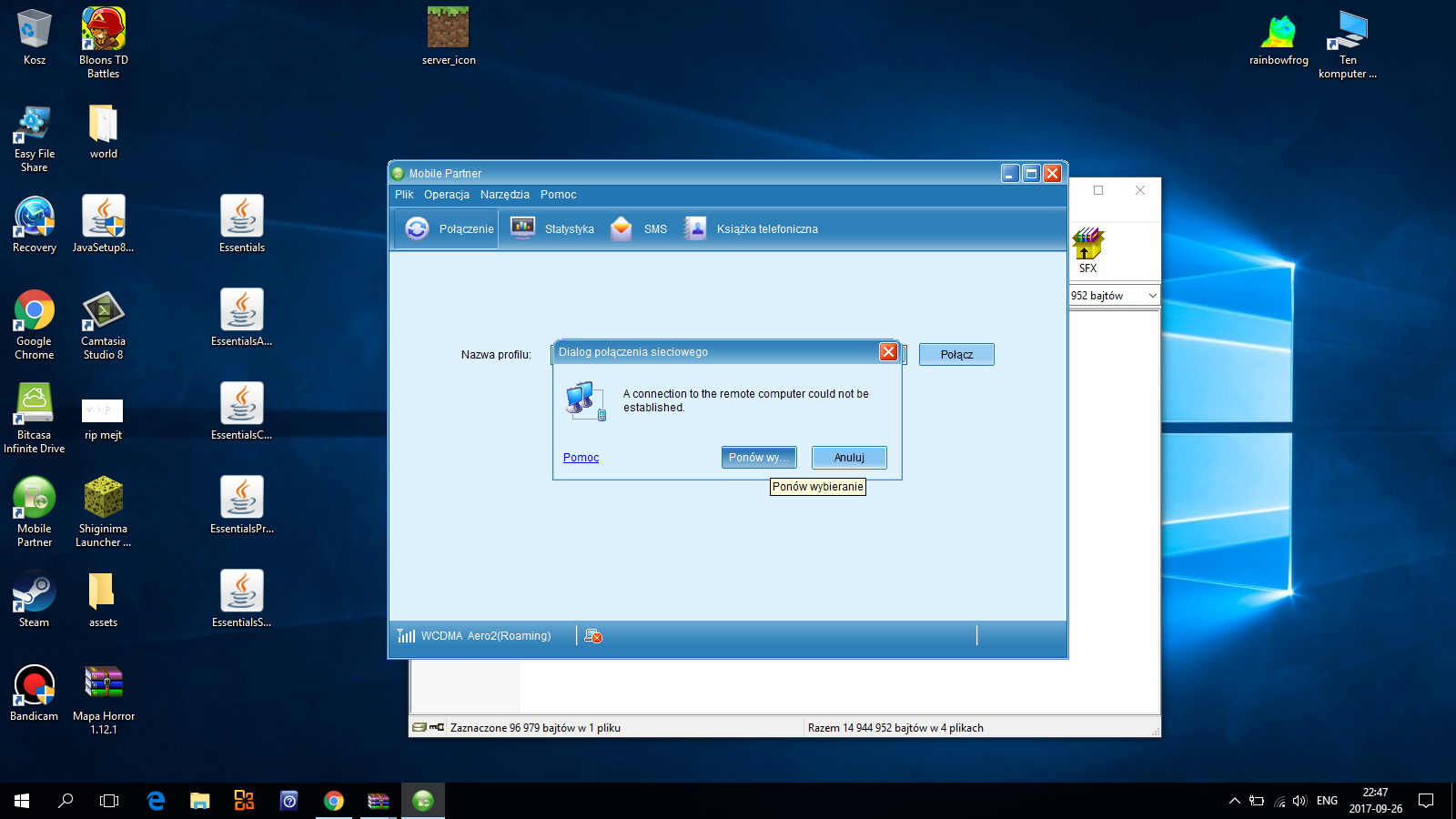The width and height of the screenshot is (1456, 819).
Task: Open Mobile Partner in the taskbar
Action: (423, 801)
